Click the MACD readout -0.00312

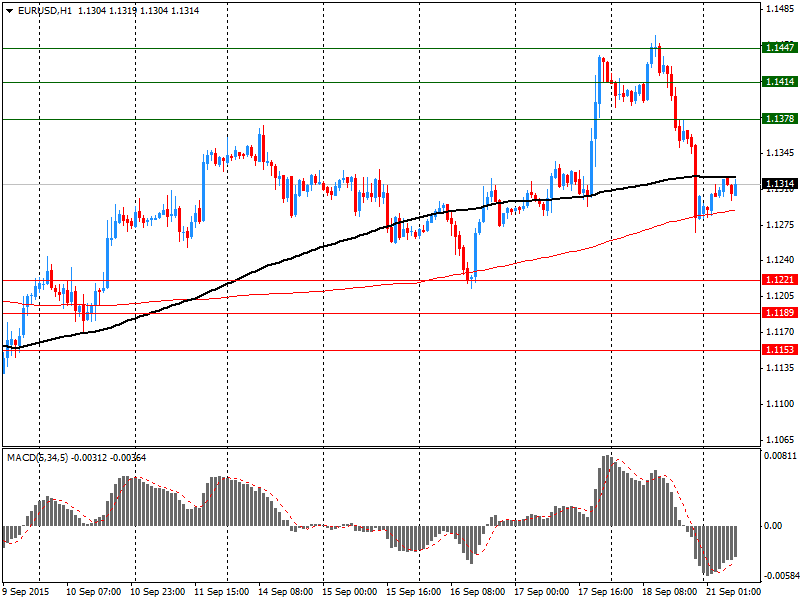point(89,458)
